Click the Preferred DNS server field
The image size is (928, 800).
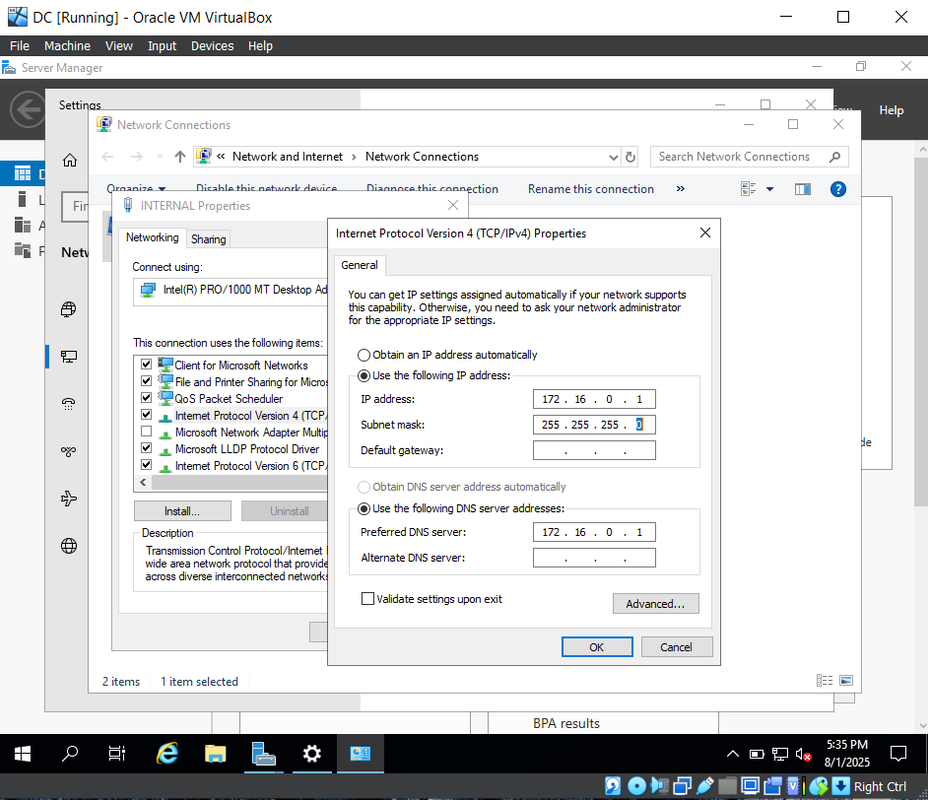coord(594,532)
